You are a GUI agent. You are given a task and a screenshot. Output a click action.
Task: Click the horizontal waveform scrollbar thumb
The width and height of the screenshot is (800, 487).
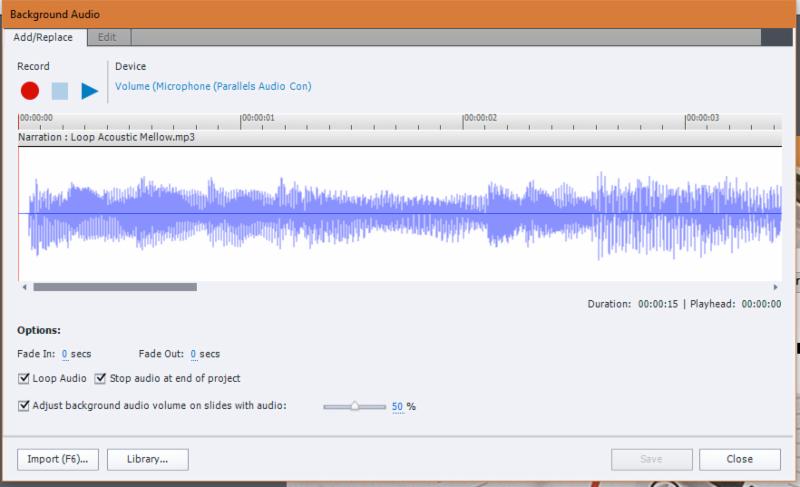pos(115,287)
